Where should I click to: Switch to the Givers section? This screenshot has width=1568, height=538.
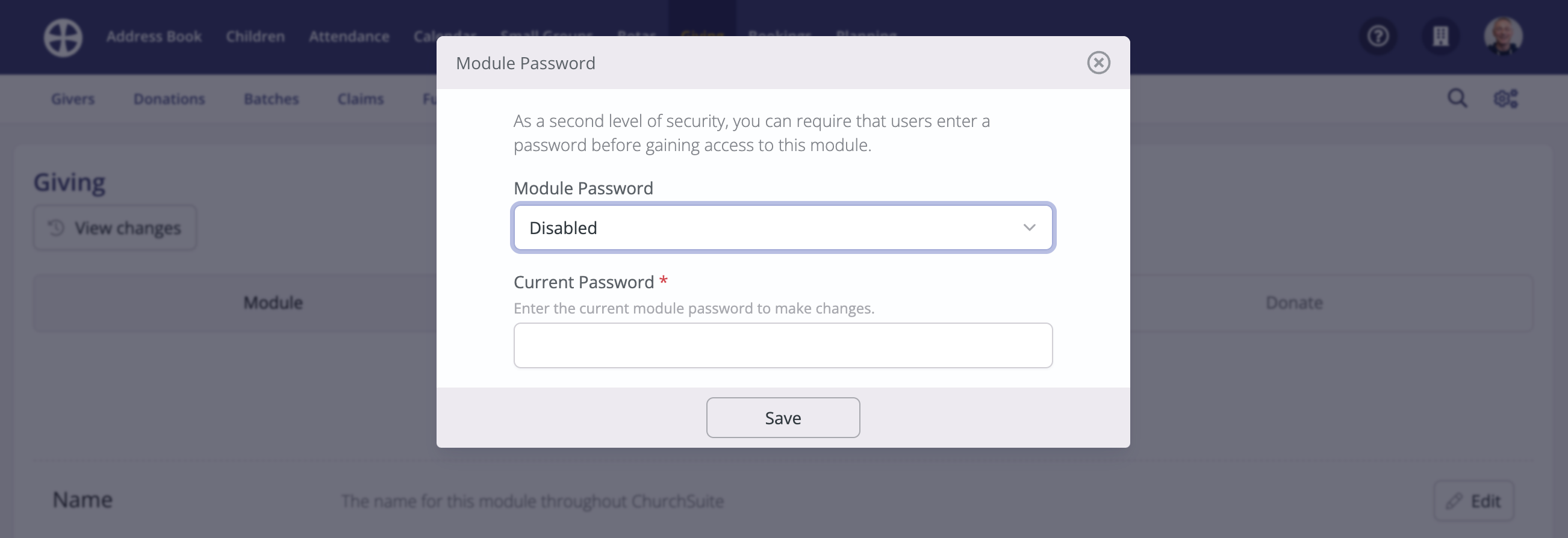coord(72,99)
